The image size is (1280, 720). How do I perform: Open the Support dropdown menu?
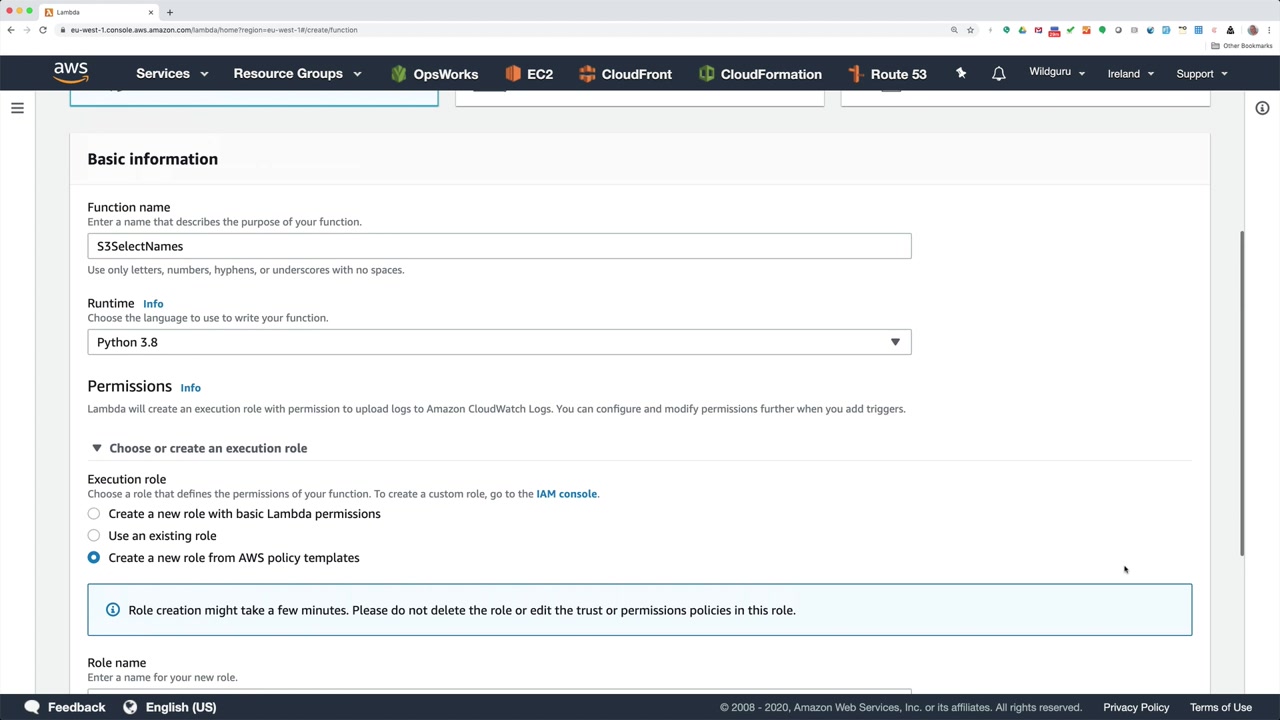point(1202,74)
